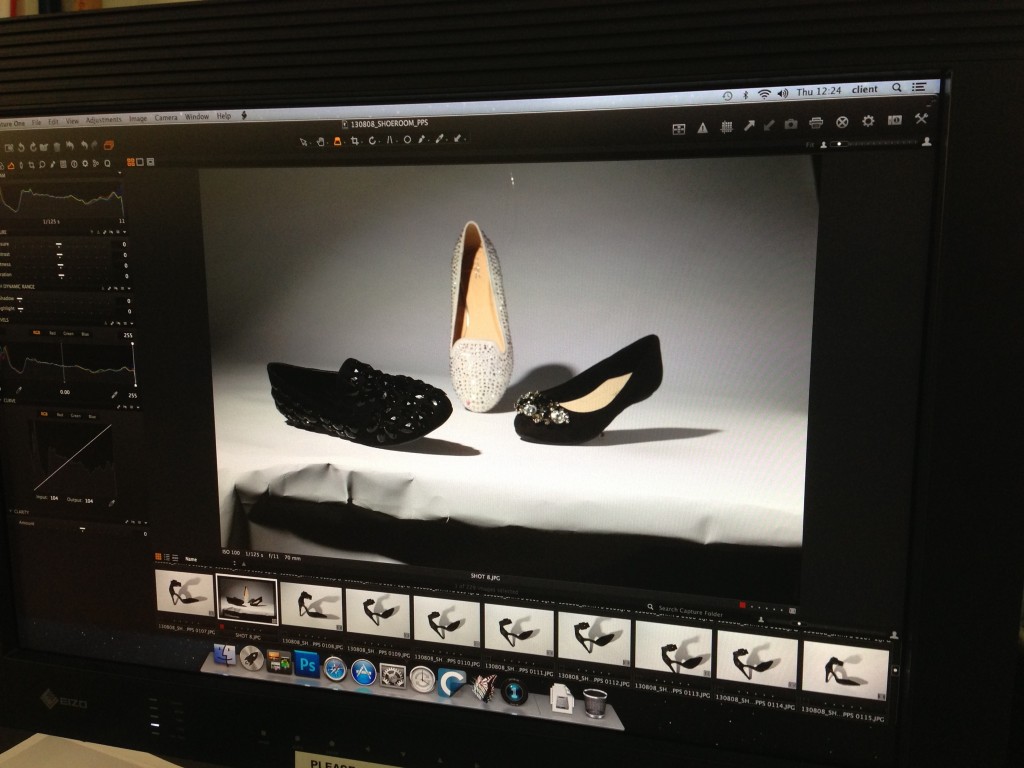Click the crossed tools customize icon
The image size is (1024, 768).
click(x=921, y=119)
